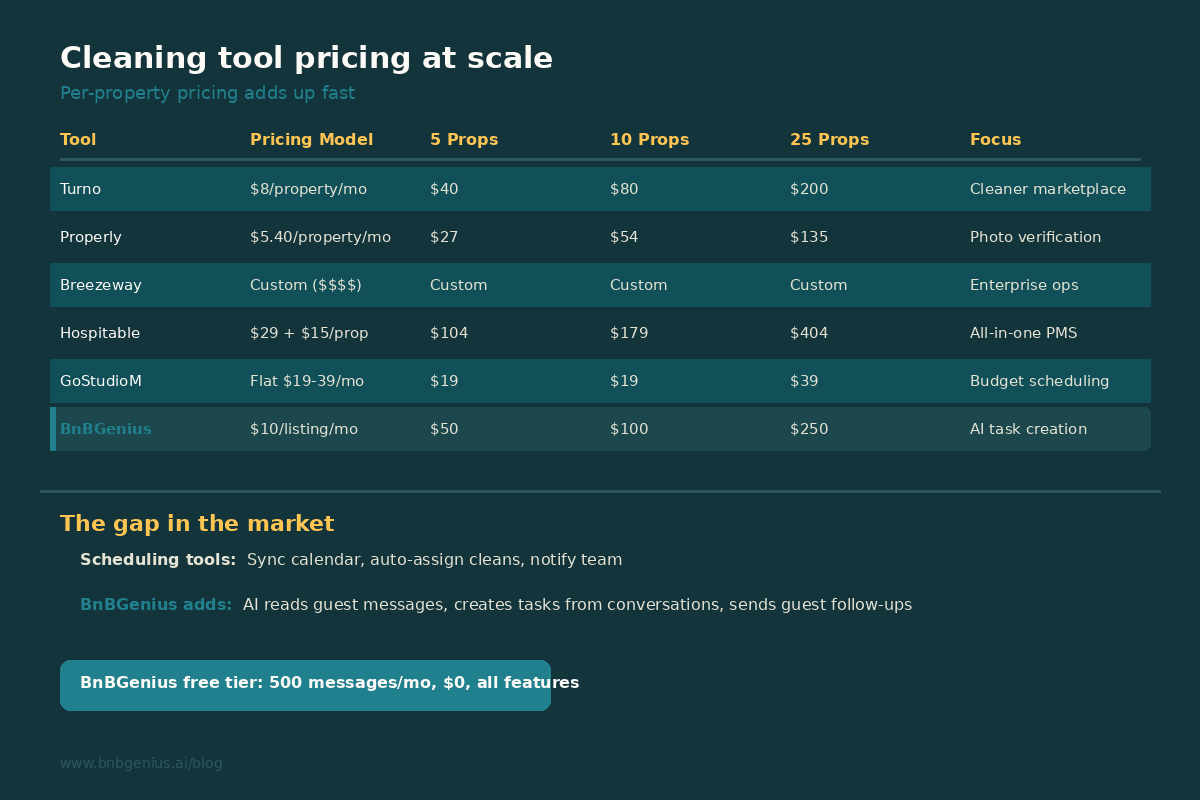Click BnBGenius's $50 price cell

[444, 429]
